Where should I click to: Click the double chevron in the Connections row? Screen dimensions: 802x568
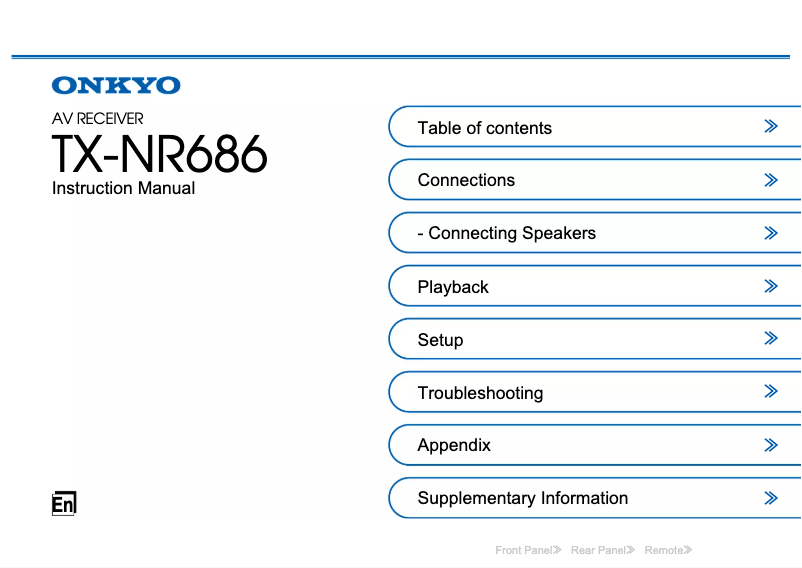pos(770,180)
